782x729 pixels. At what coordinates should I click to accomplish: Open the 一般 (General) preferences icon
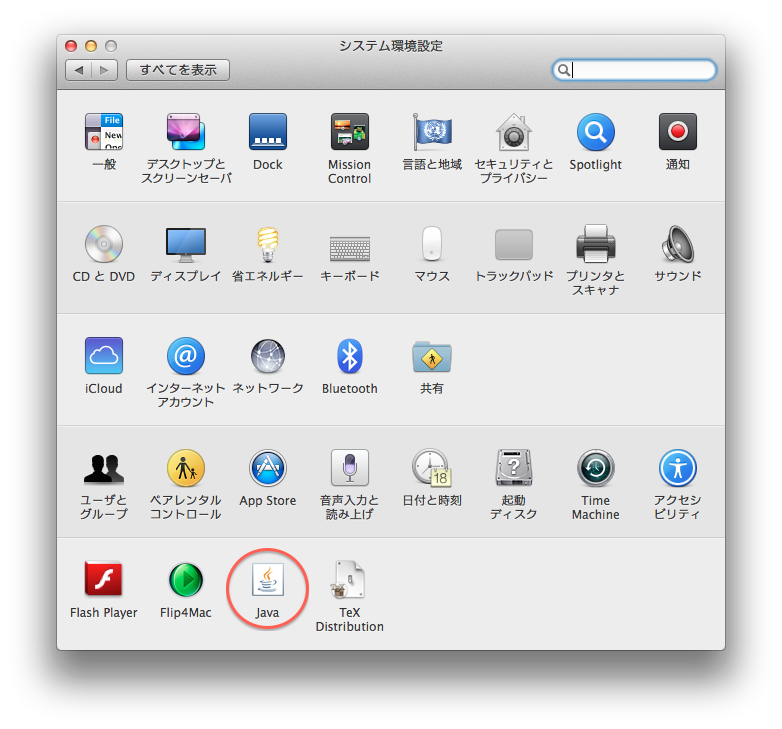[104, 132]
